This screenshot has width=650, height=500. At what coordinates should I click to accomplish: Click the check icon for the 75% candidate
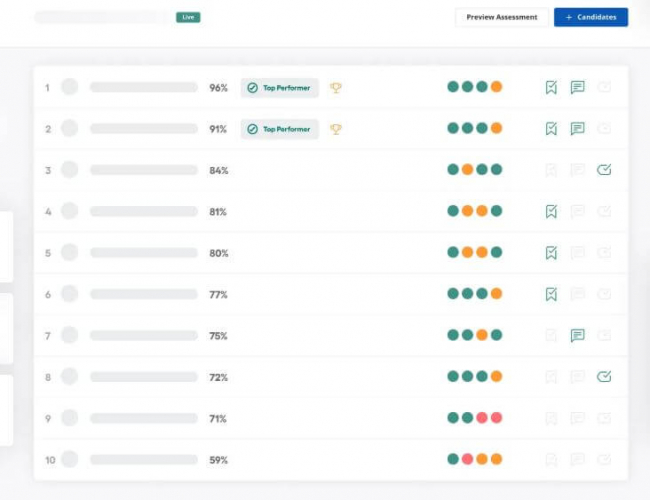point(604,335)
